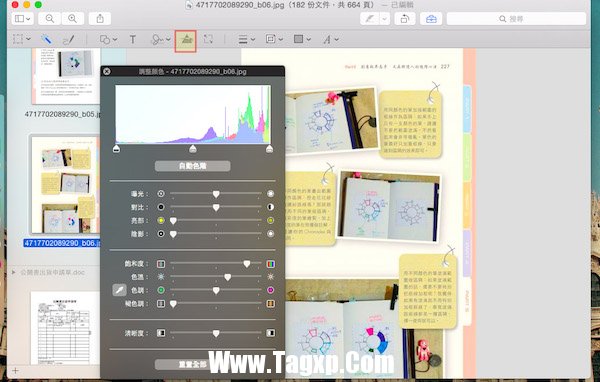Select the highlight pen tool
Image resolution: width=600 pixels, height=382 pixels.
point(370,19)
